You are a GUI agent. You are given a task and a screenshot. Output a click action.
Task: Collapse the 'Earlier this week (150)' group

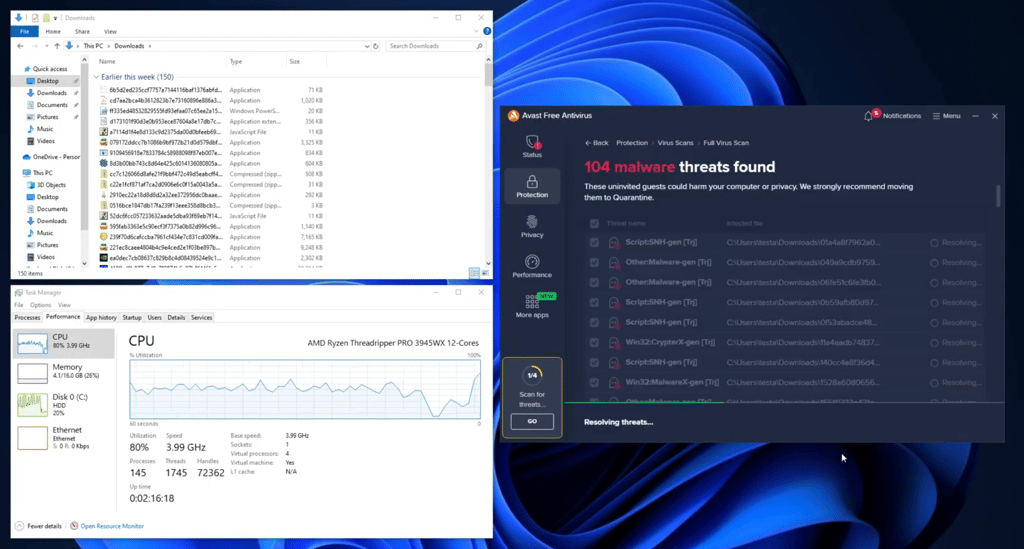pyautogui.click(x=96, y=77)
